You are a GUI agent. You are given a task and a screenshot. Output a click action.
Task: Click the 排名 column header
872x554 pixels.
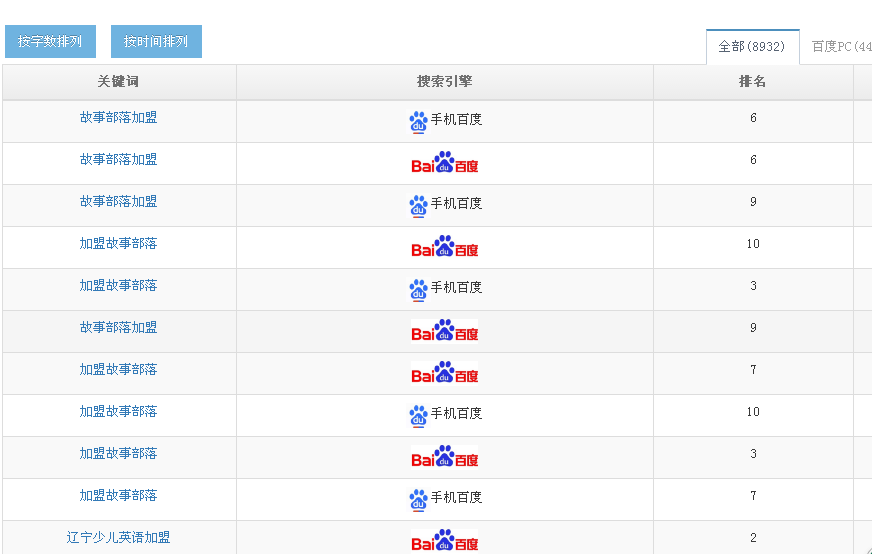[752, 82]
